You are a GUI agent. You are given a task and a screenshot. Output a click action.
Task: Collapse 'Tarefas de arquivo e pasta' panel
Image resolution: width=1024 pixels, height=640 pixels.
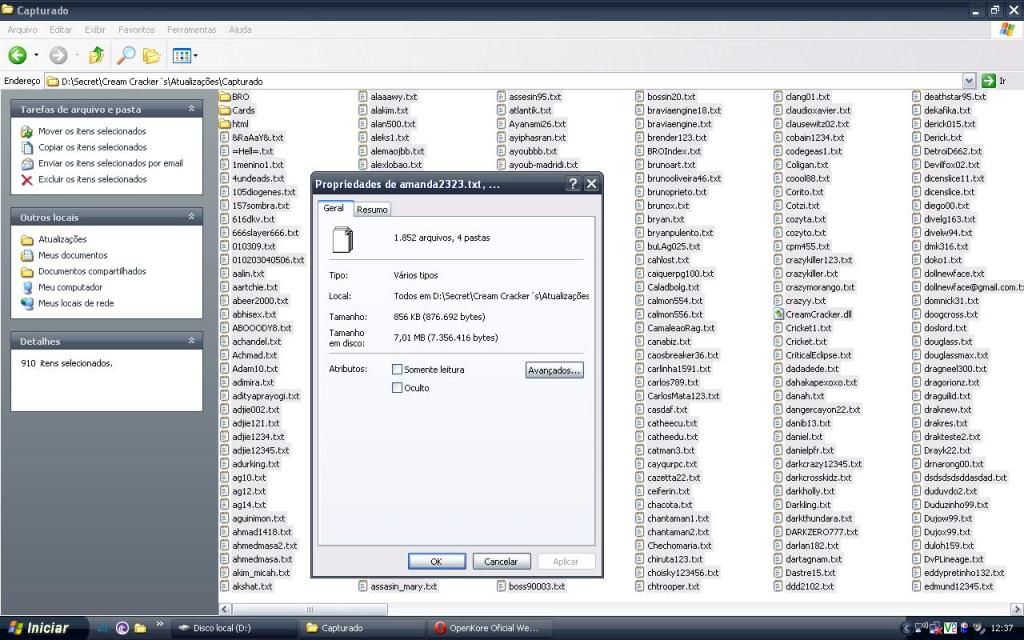point(191,108)
